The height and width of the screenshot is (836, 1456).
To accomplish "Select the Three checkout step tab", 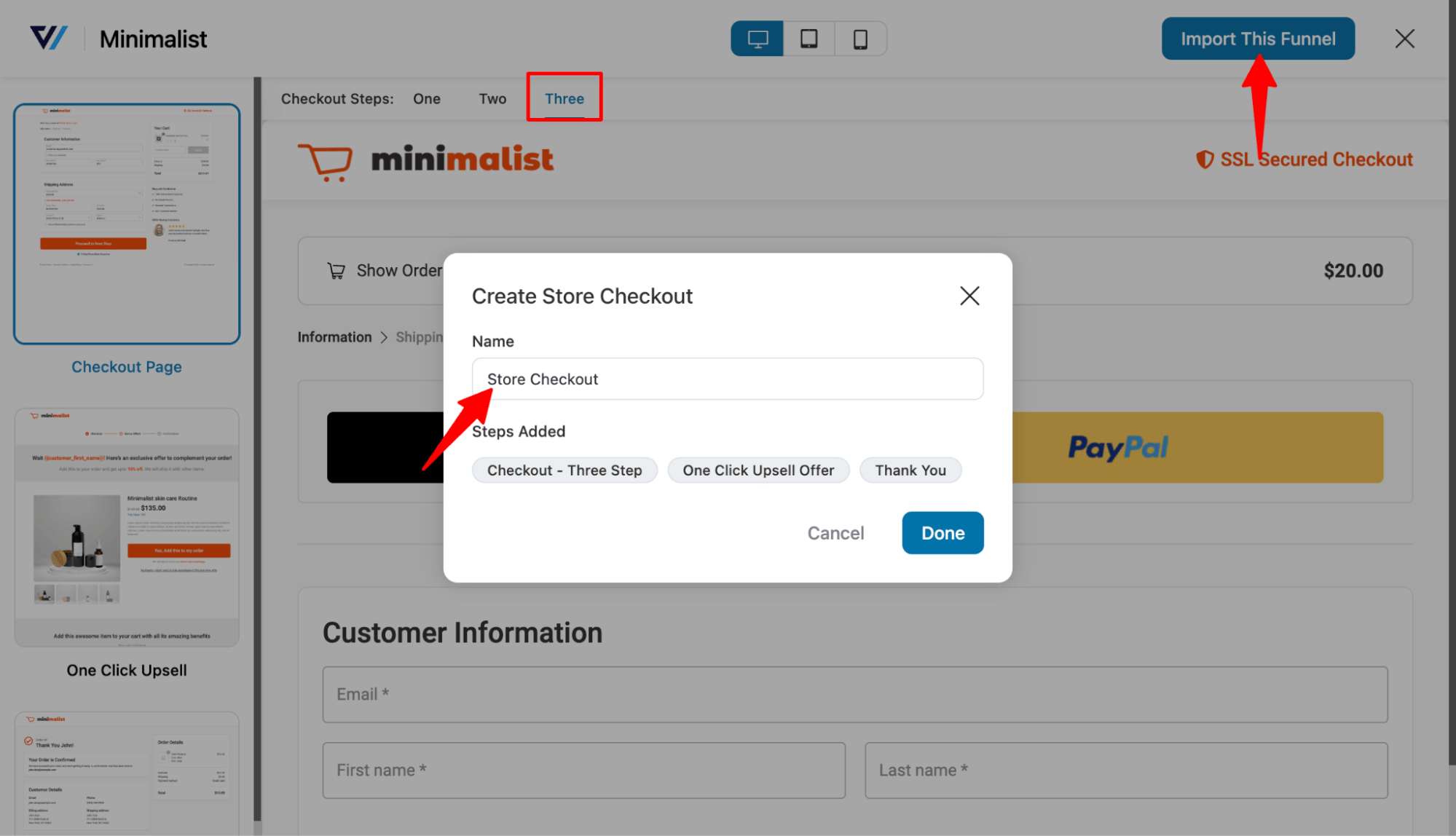I will 564,98.
